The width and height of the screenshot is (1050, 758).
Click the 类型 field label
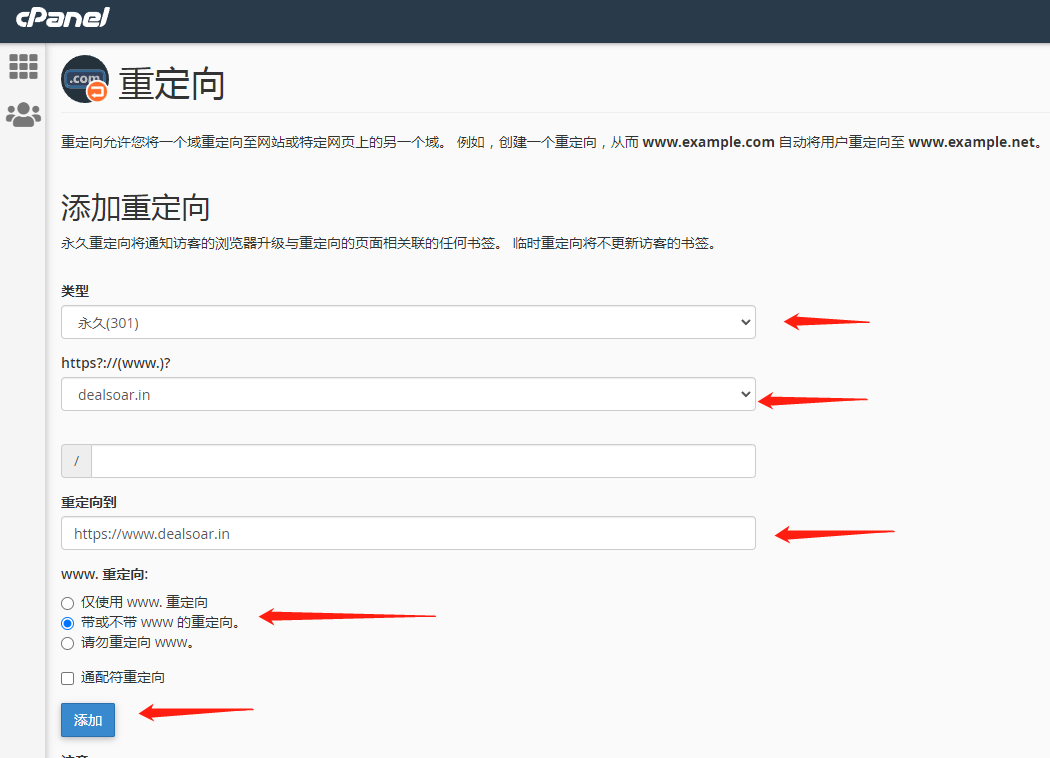pyautogui.click(x=75, y=291)
